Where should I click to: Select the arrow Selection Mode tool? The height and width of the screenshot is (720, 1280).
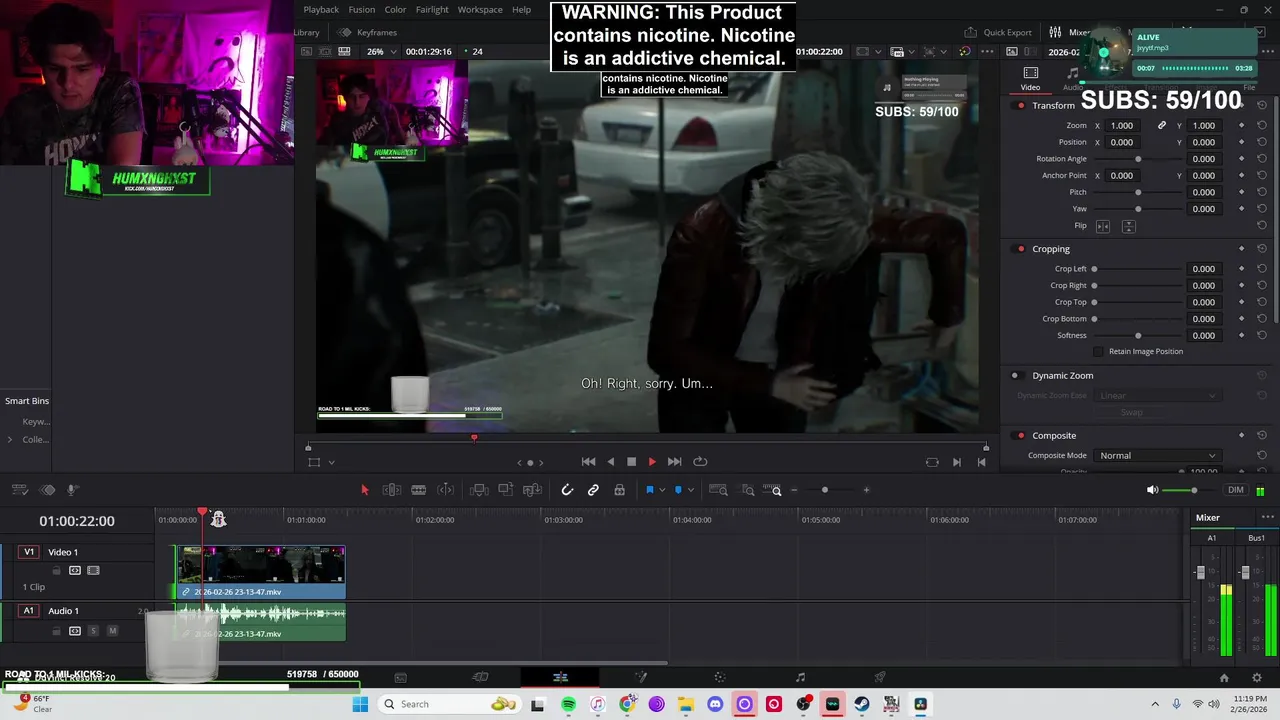click(364, 490)
